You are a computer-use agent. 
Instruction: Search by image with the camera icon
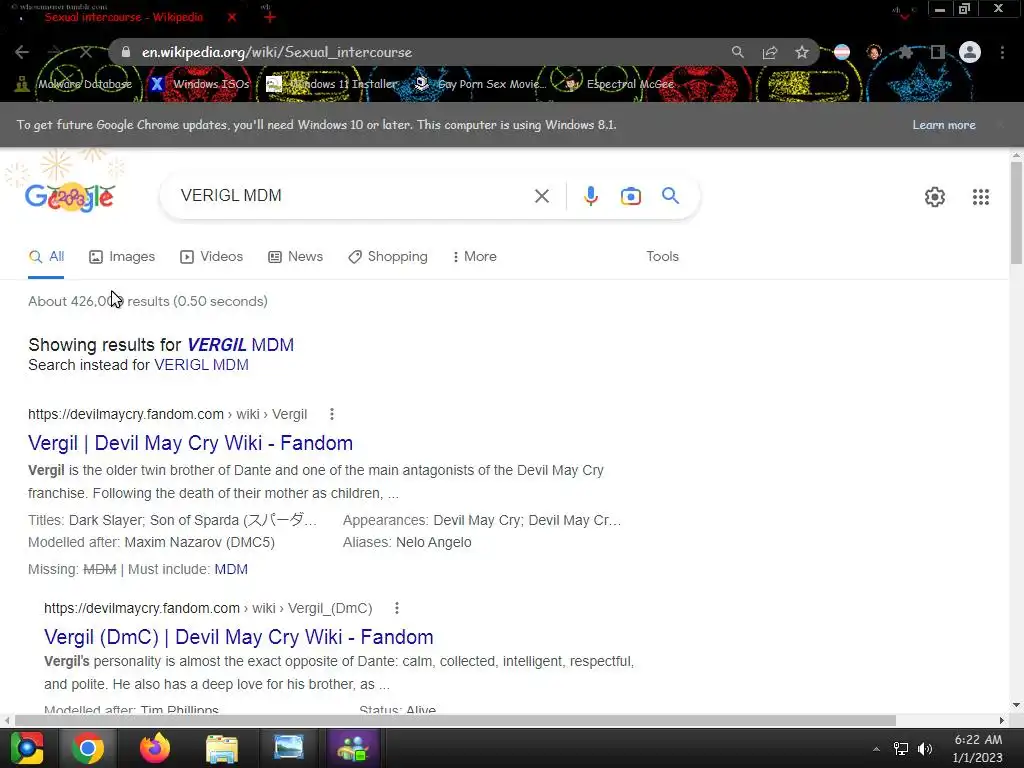630,196
